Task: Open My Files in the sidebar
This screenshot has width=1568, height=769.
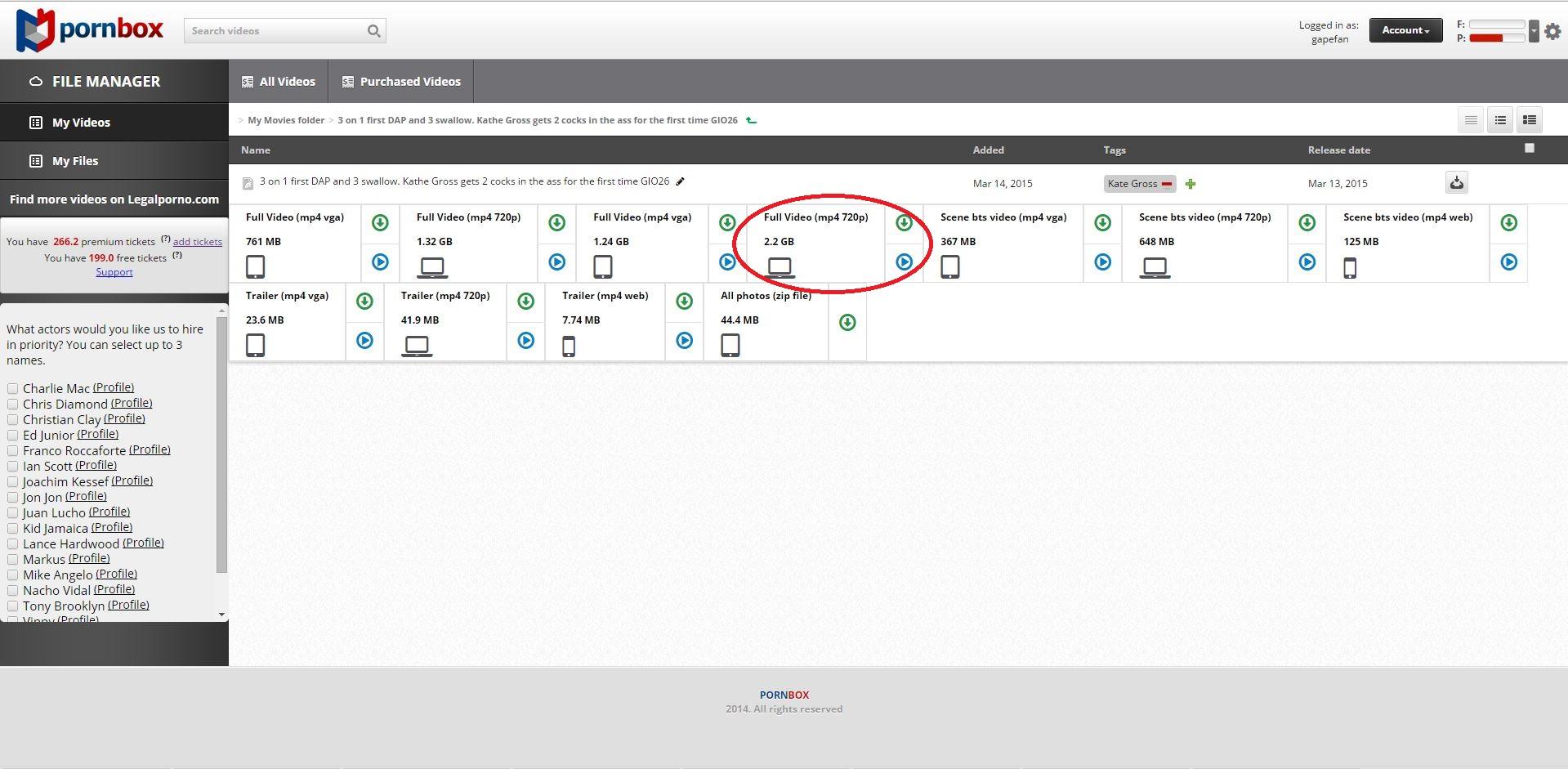Action: (75, 161)
